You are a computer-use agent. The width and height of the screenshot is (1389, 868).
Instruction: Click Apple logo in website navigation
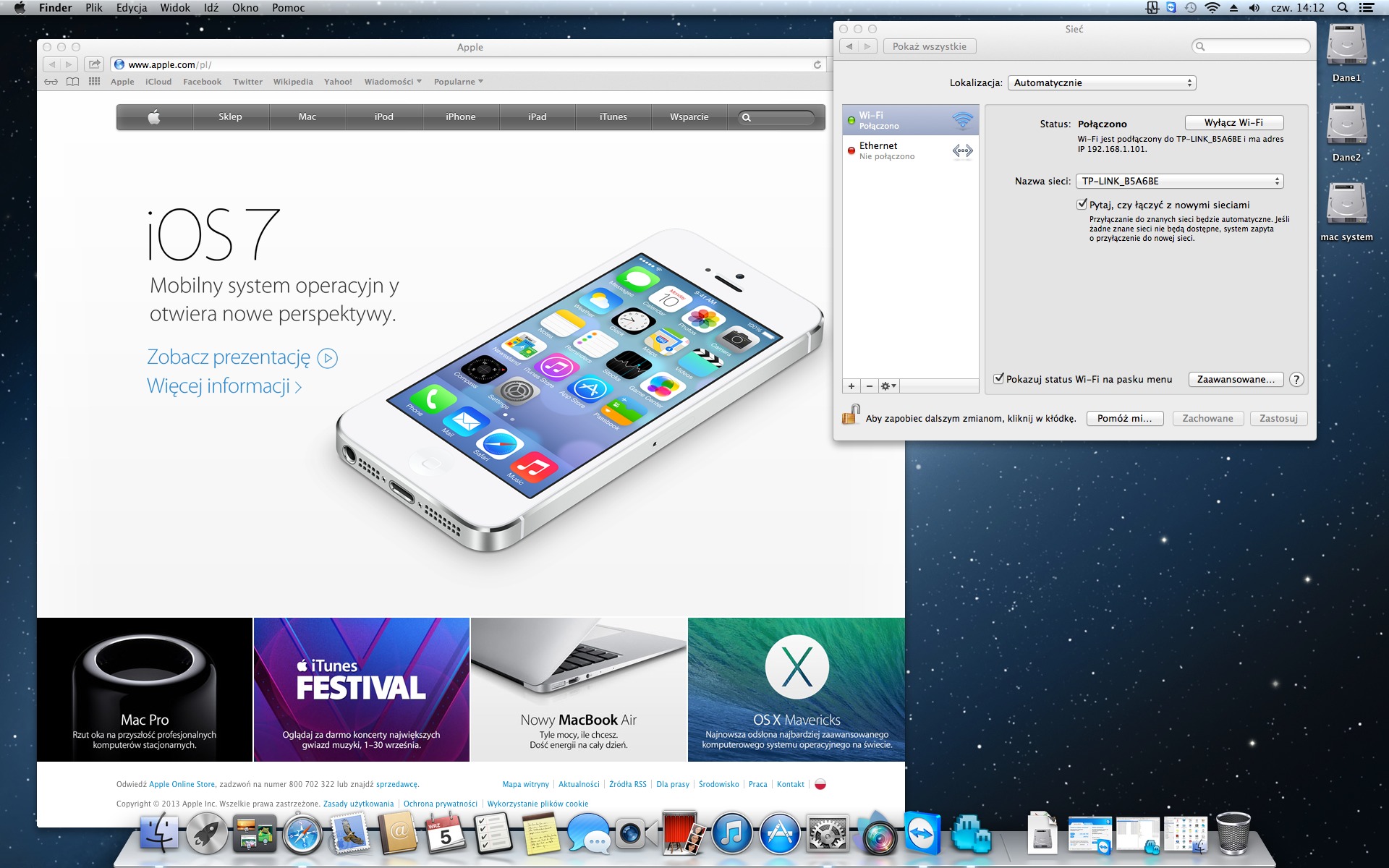pos(154,116)
